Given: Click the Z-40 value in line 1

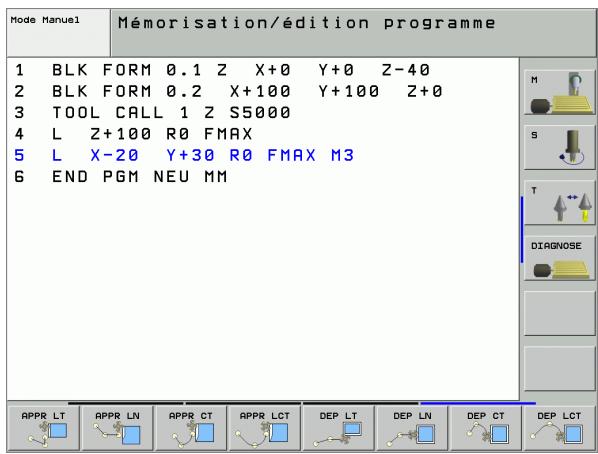Looking at the screenshot, I should (x=406, y=70).
